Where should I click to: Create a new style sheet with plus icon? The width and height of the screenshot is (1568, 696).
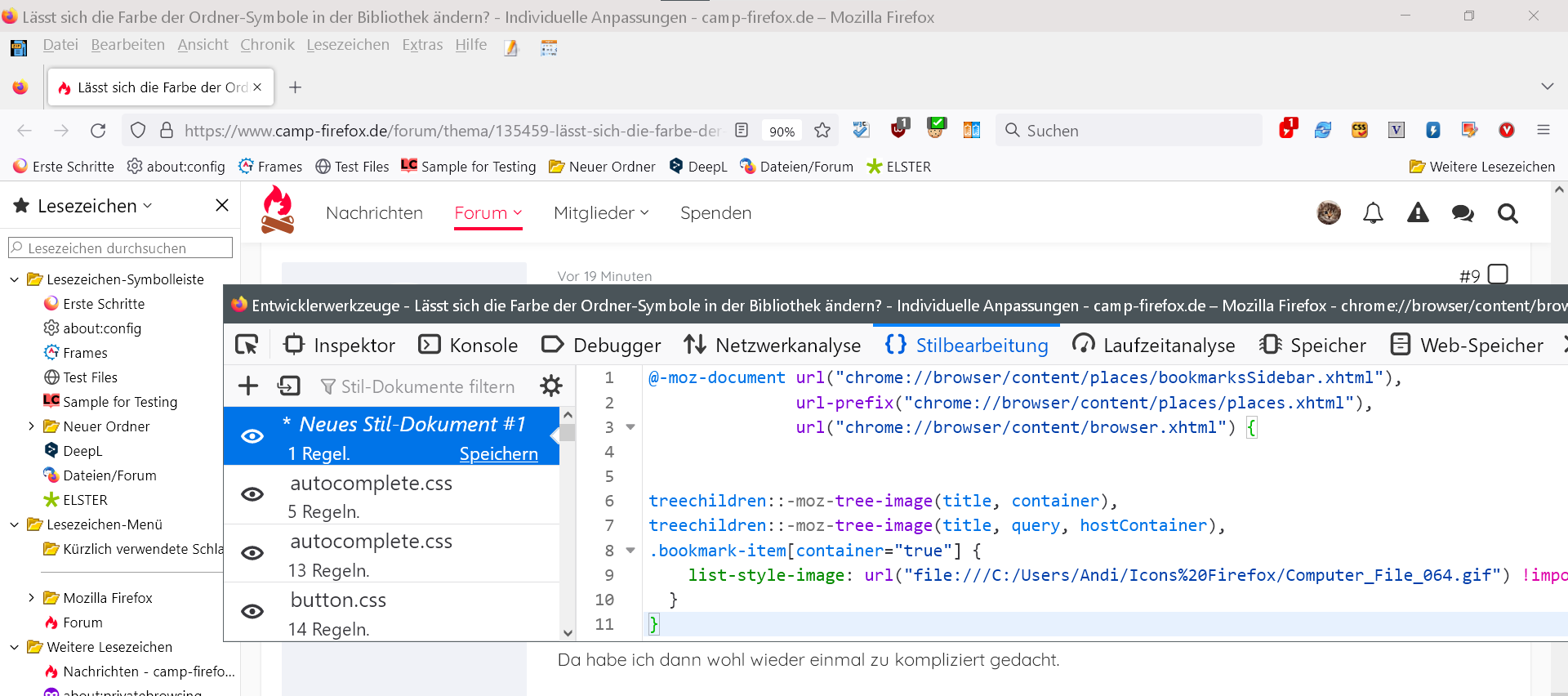(x=247, y=386)
